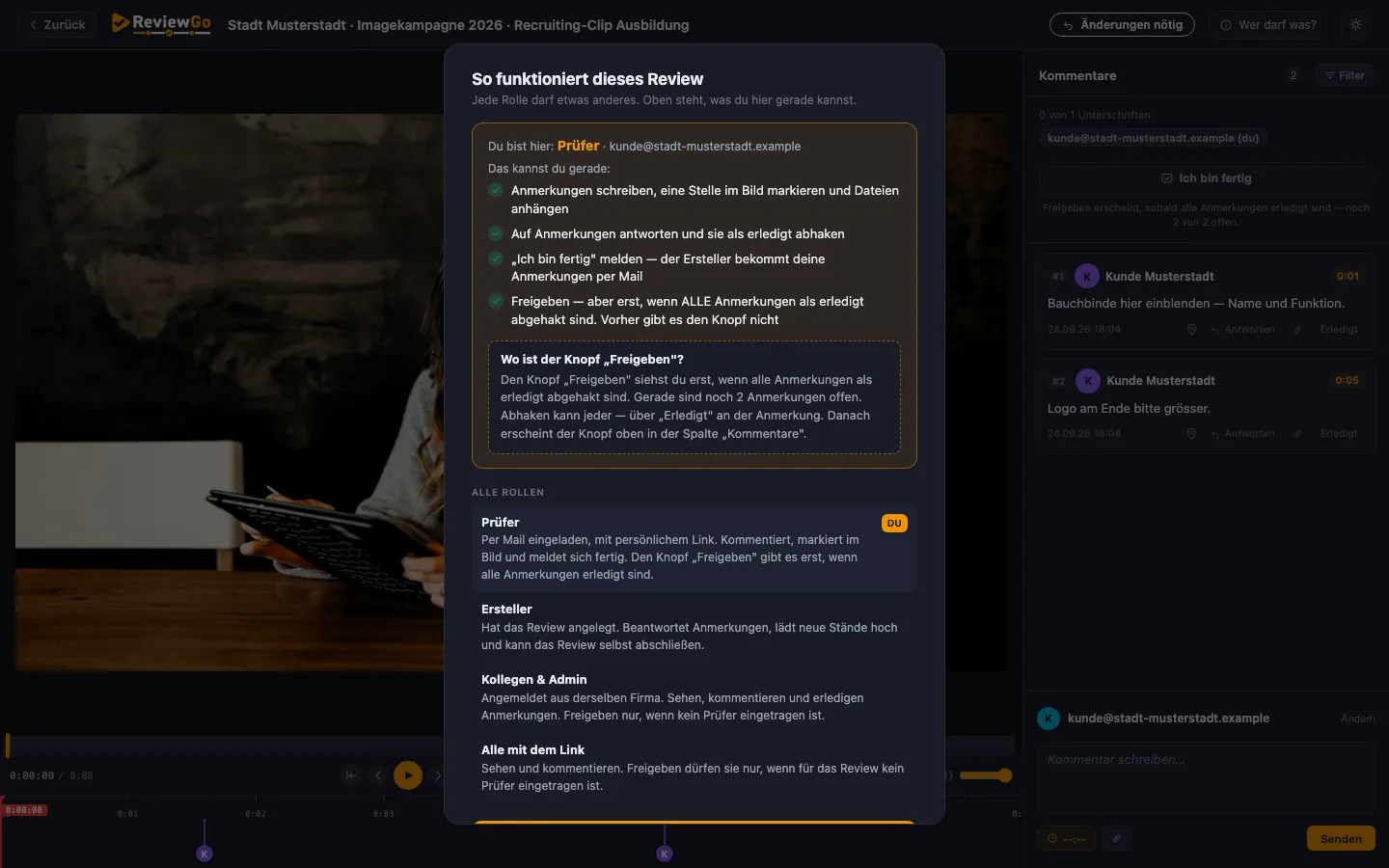Toggle the light/dark theme sun icon
Screen dimensions: 1389x868
pyautogui.click(x=1355, y=25)
